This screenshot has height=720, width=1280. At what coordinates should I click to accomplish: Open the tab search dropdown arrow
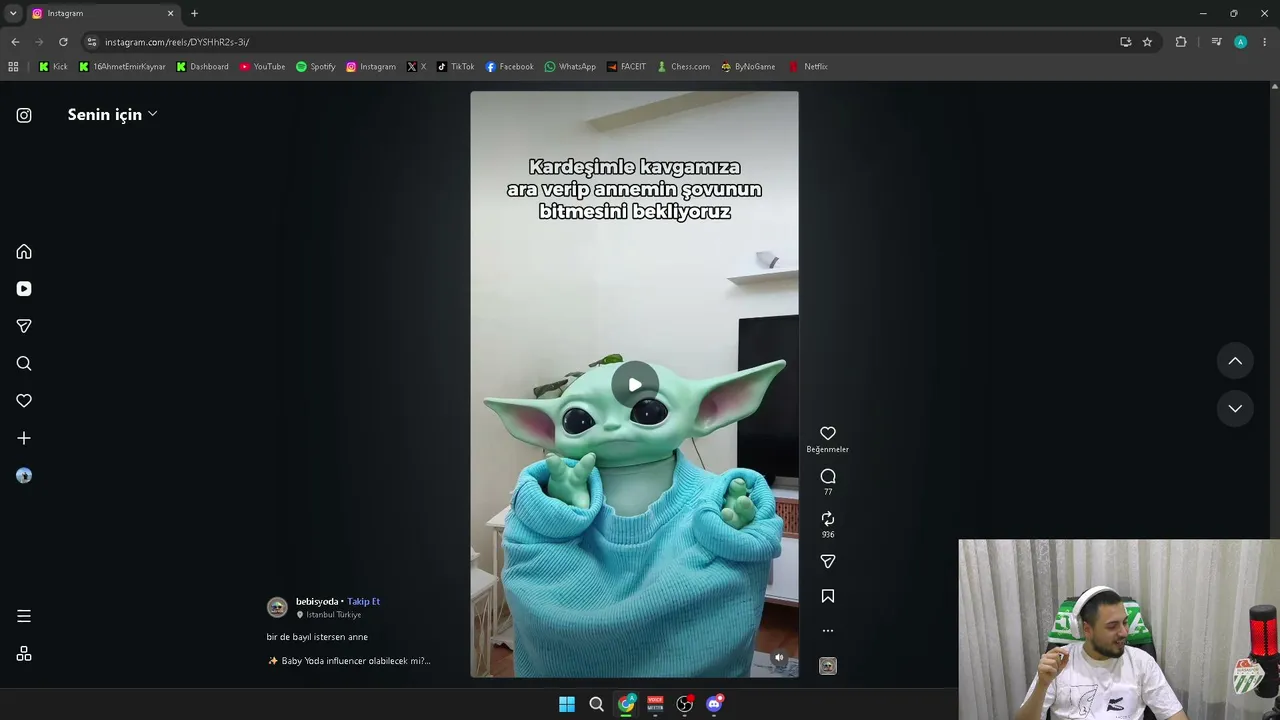click(x=13, y=13)
